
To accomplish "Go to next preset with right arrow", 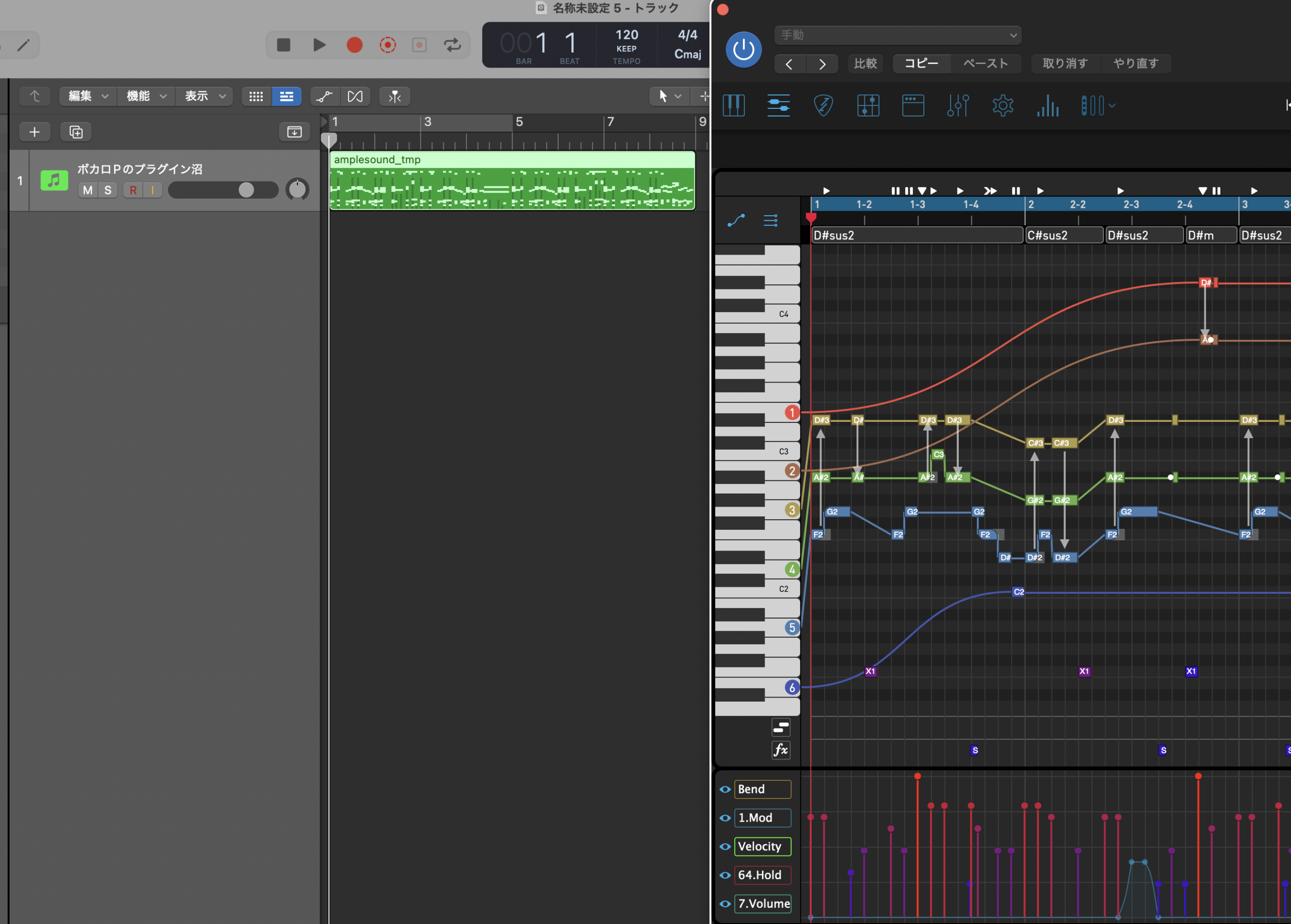I will [x=822, y=64].
